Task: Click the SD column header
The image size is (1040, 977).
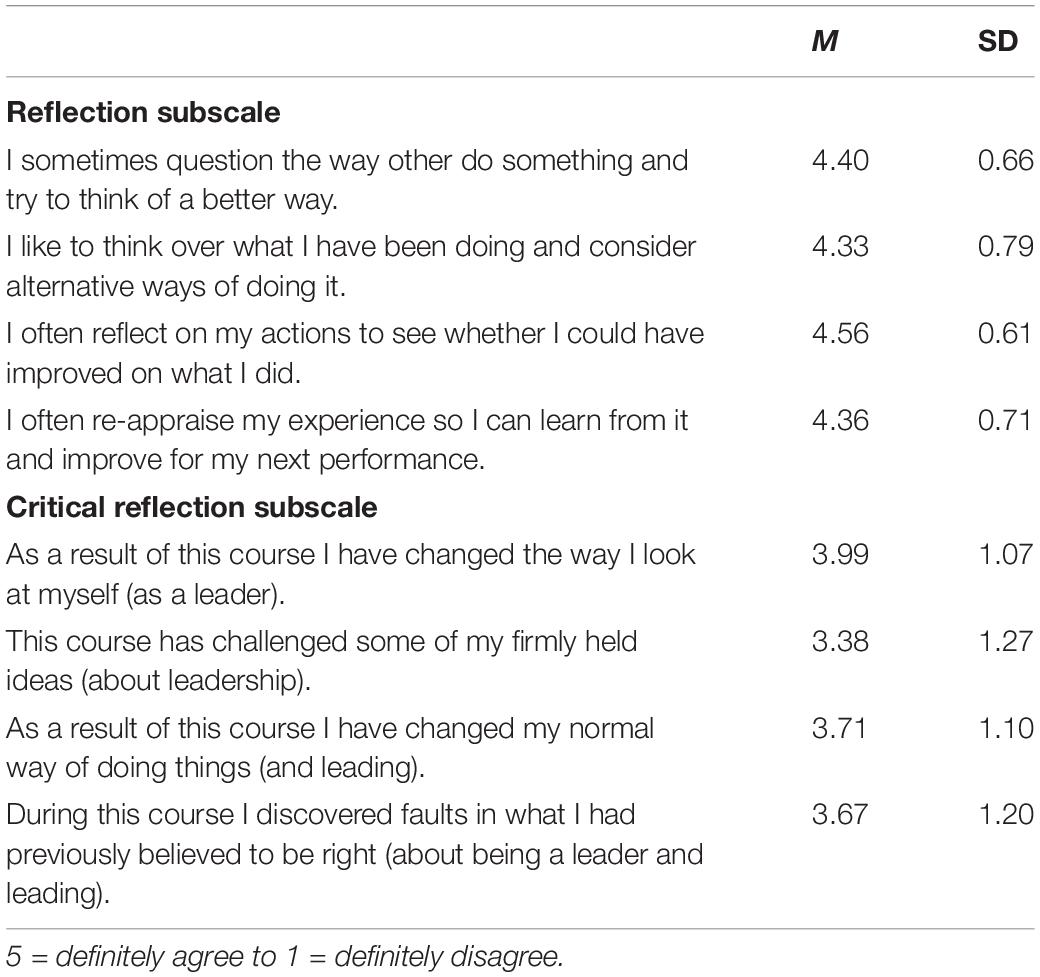Action: (x=998, y=41)
